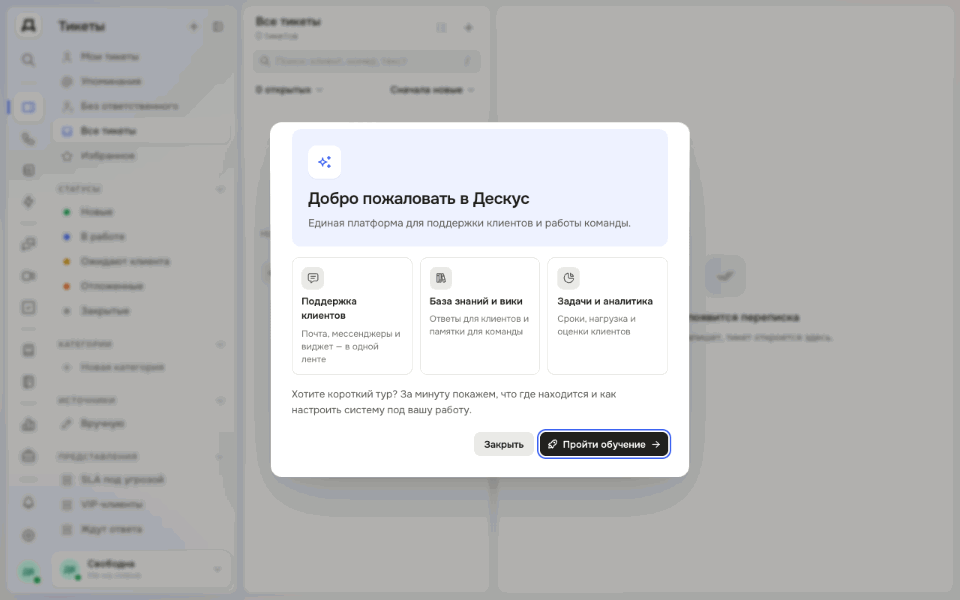Select the Поддержка клиентов card

[352, 316]
